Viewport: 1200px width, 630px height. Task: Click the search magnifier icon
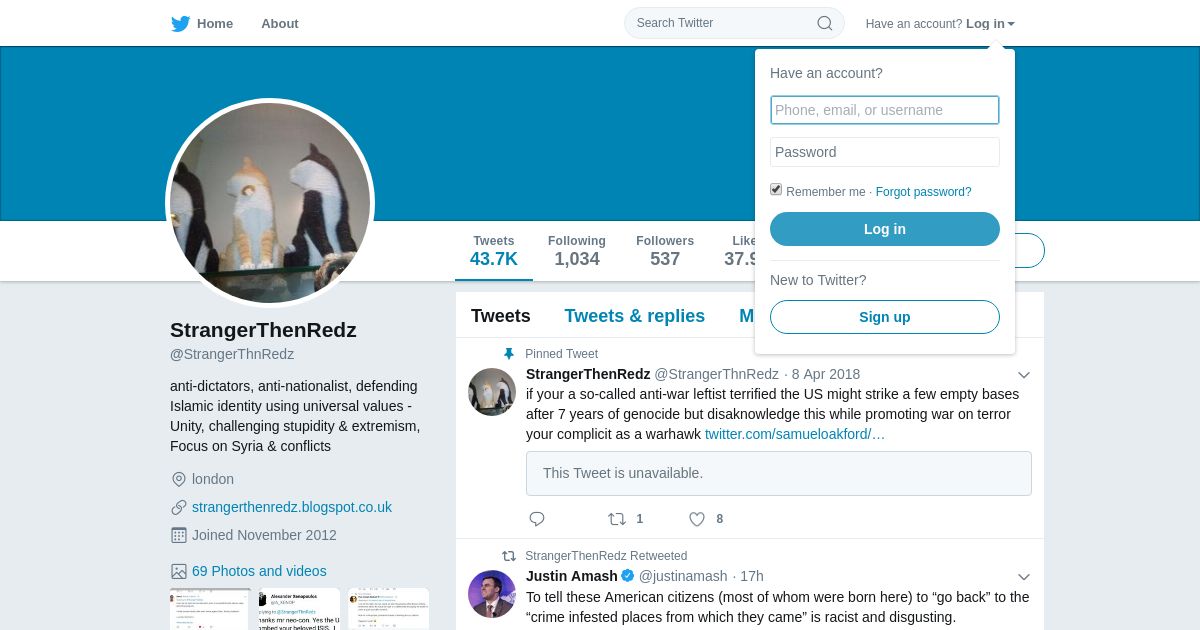pos(825,23)
